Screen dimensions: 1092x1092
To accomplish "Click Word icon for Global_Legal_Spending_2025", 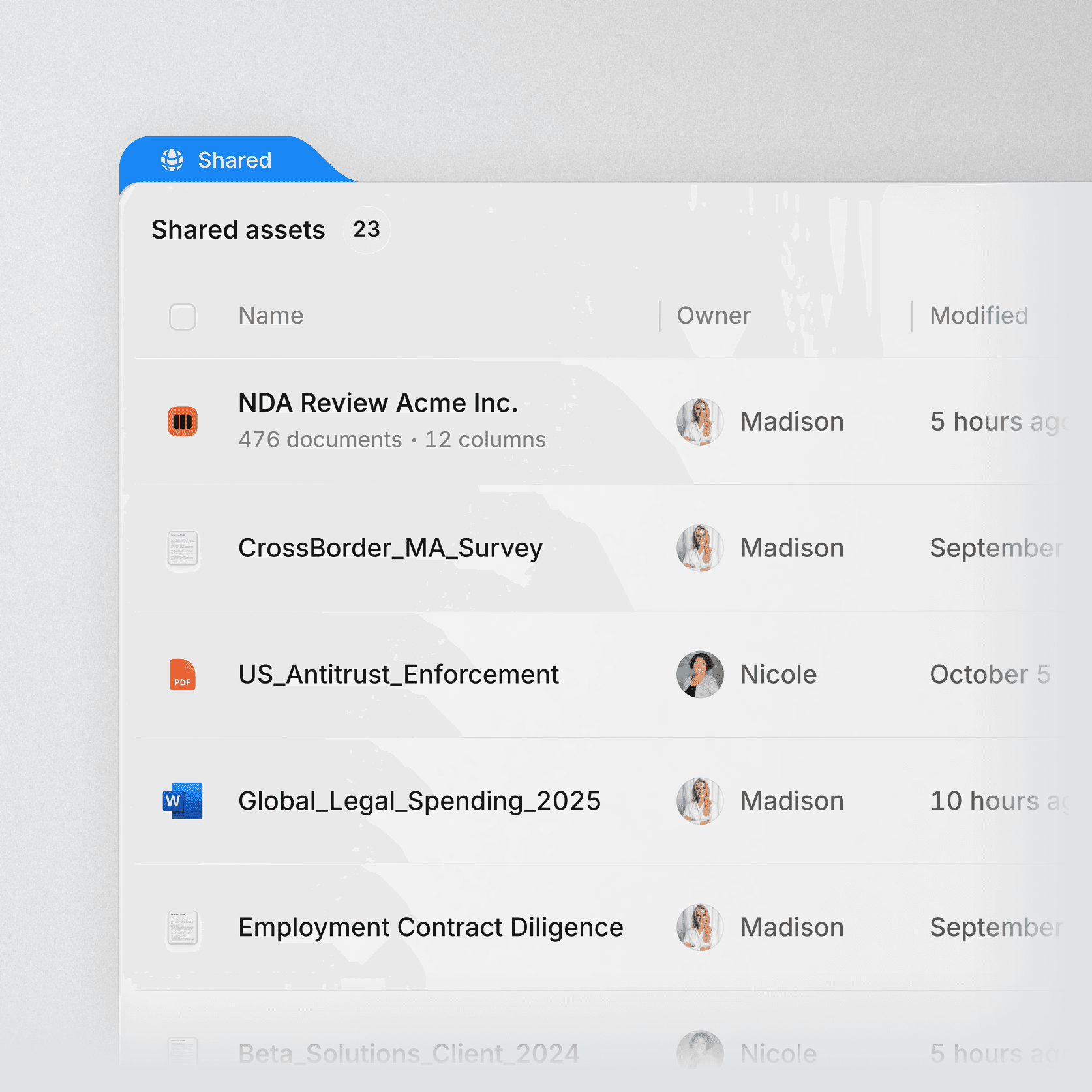I will click(183, 801).
